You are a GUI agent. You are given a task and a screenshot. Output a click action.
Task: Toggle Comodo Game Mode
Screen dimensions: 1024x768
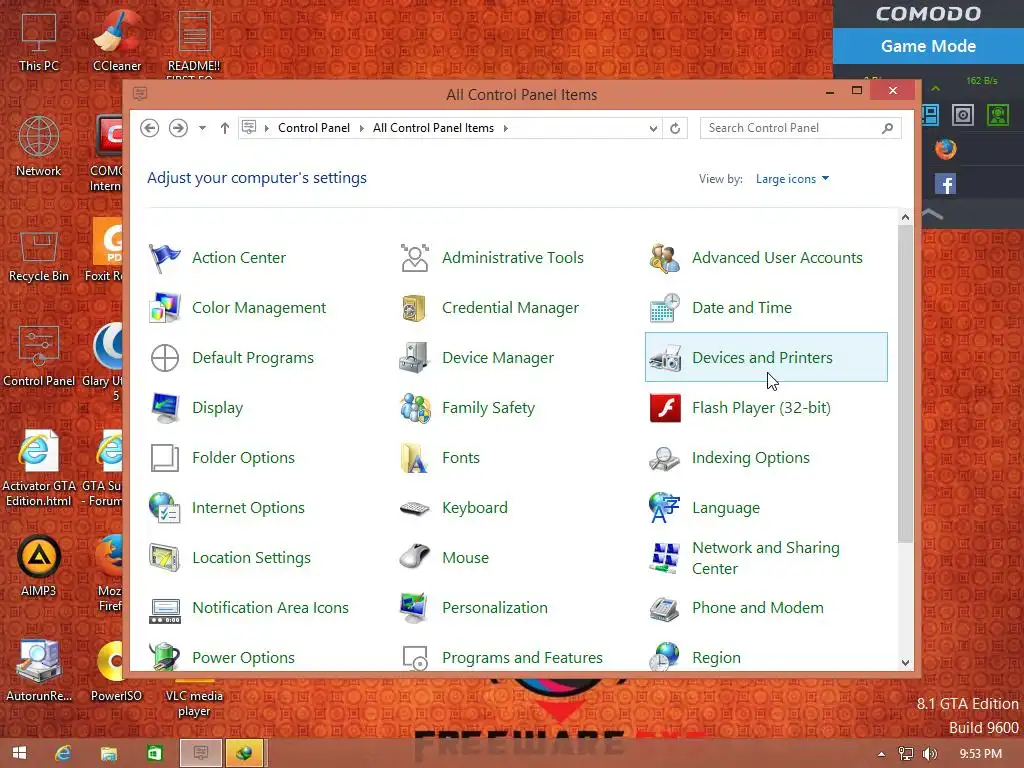click(x=928, y=46)
